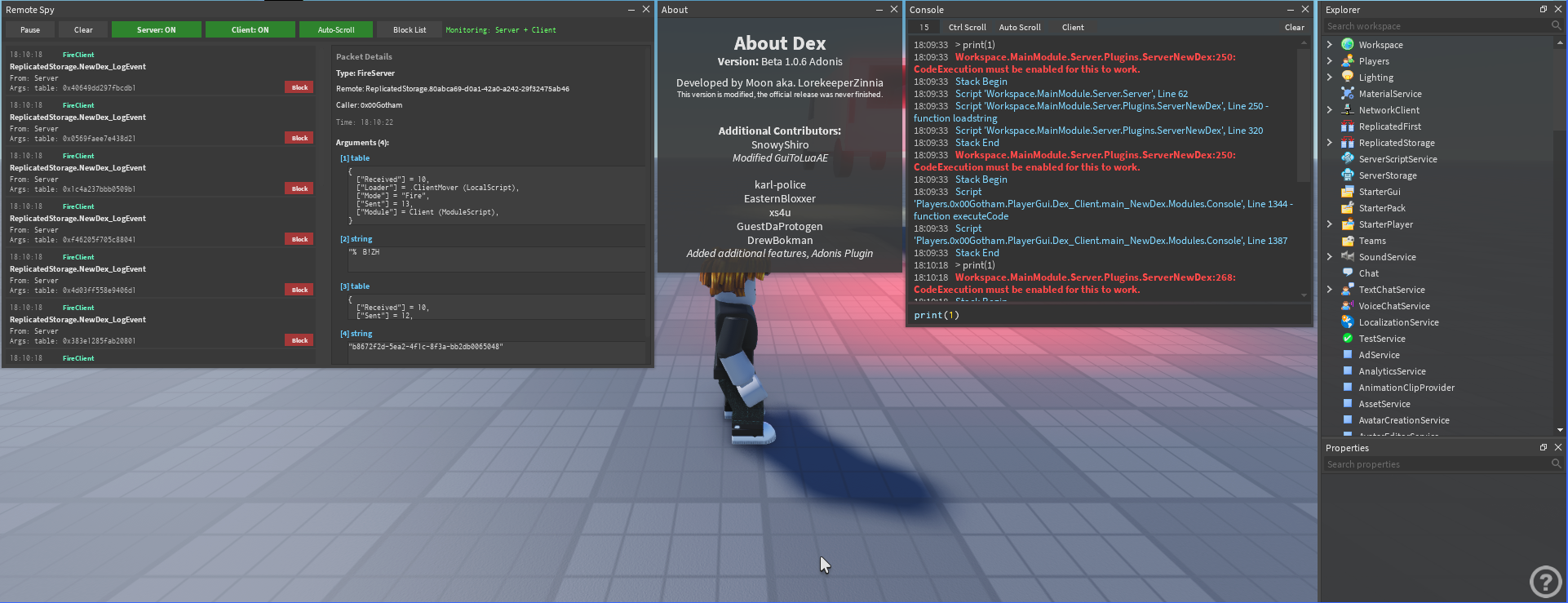Select the TextChatService item in Explorer

point(1392,290)
